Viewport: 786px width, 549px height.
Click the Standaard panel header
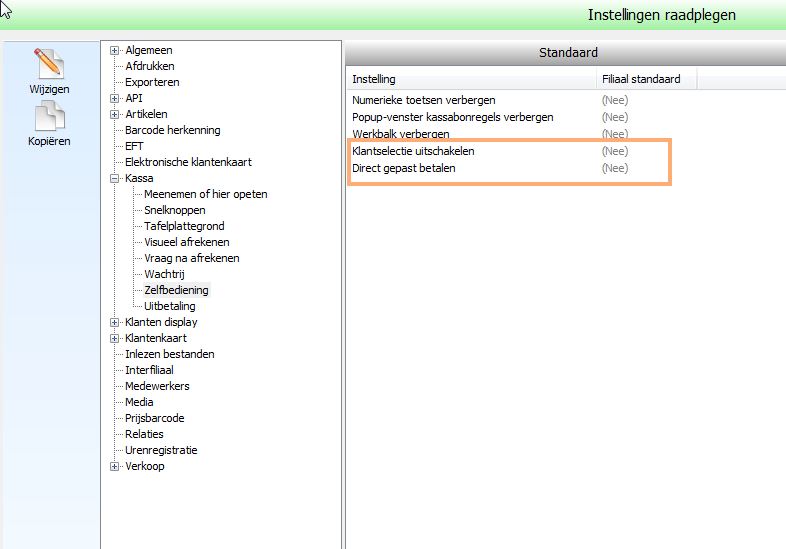566,53
